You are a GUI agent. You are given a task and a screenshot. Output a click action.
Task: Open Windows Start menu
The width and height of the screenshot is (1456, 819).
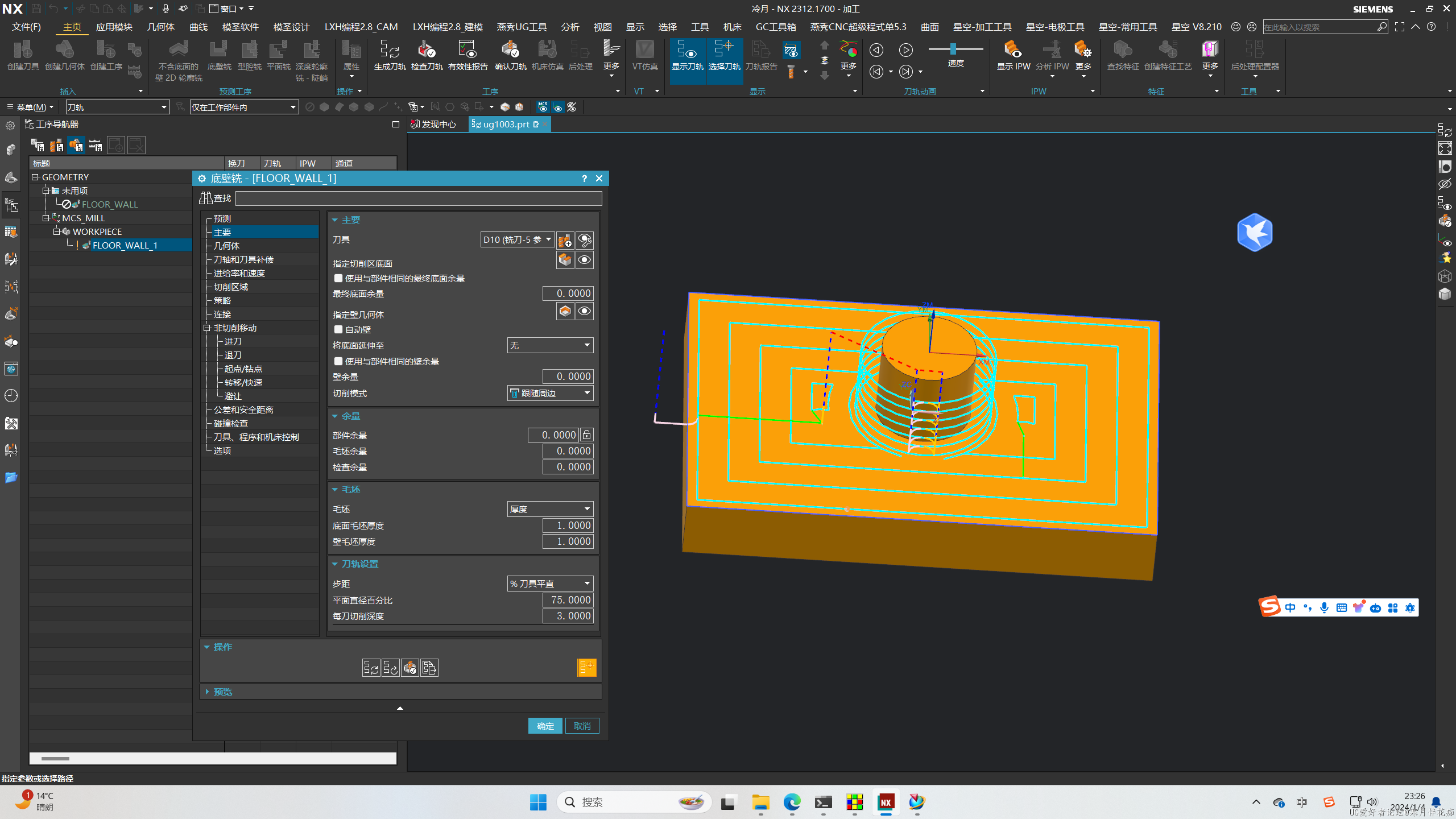point(537,802)
